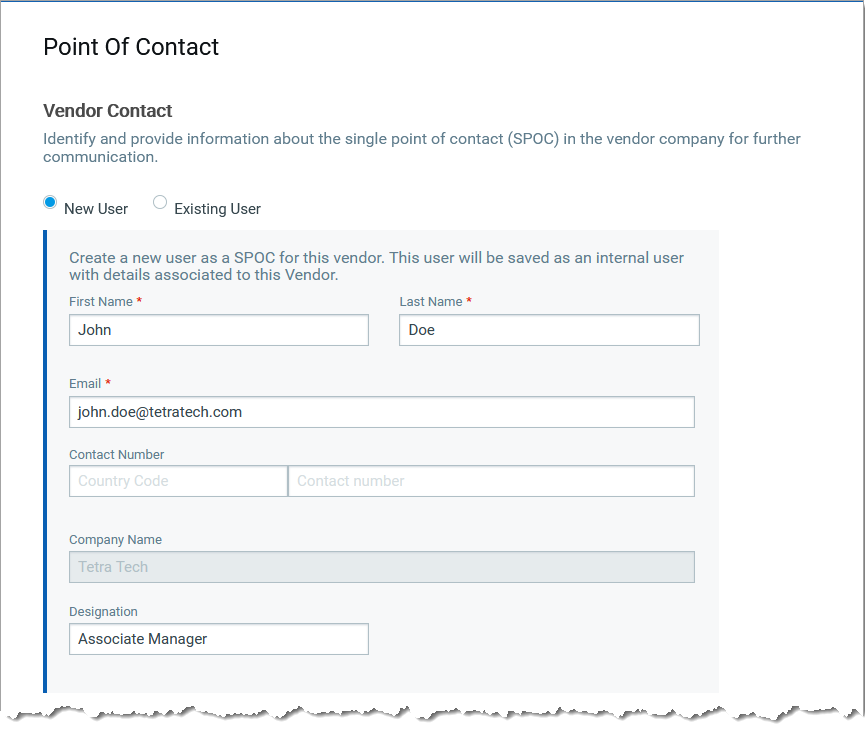Click the Vendor Contact section heading
This screenshot has height=730, width=865.
[108, 111]
